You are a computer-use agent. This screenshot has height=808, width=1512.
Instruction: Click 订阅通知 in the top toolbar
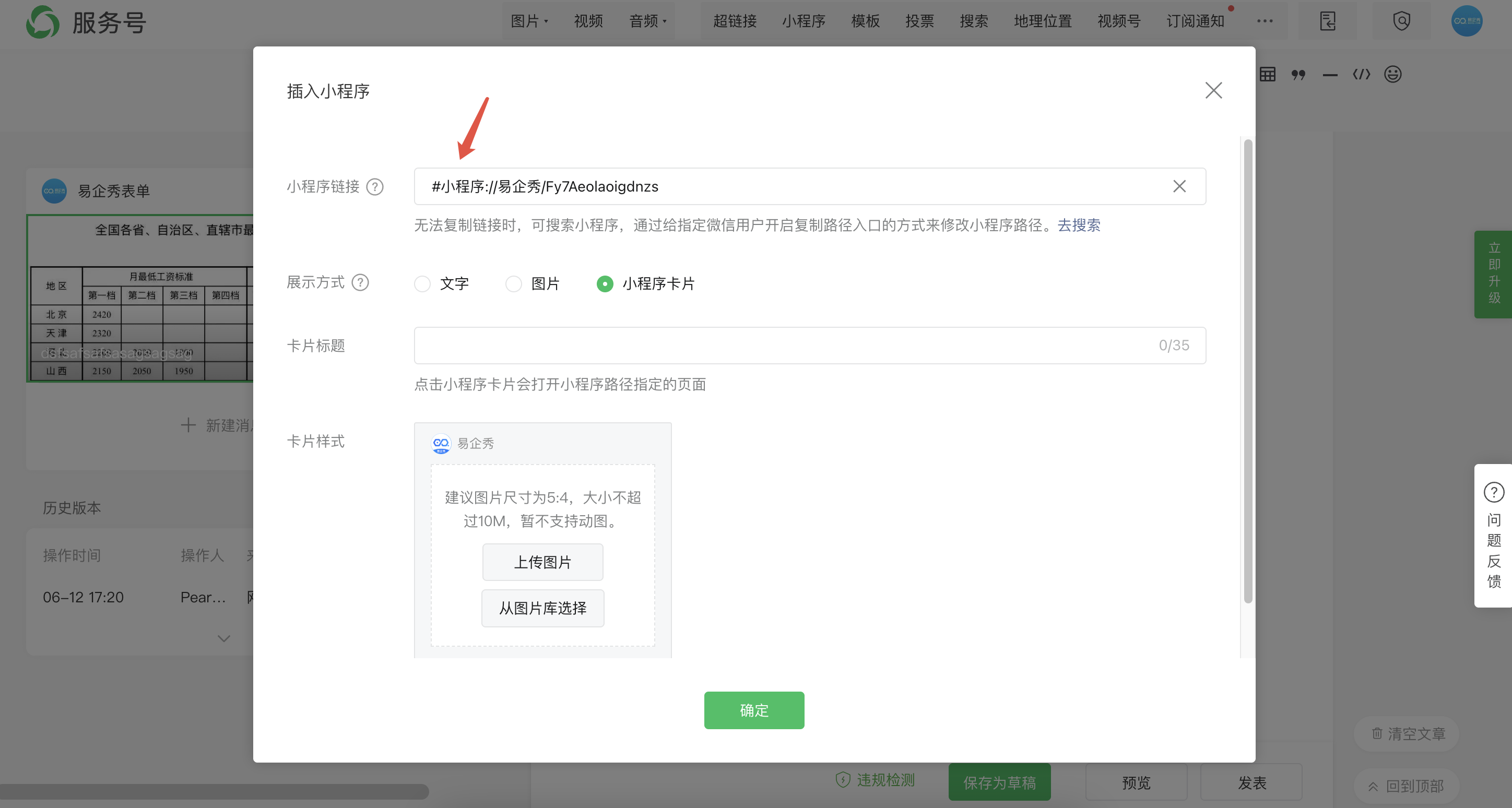(1195, 21)
